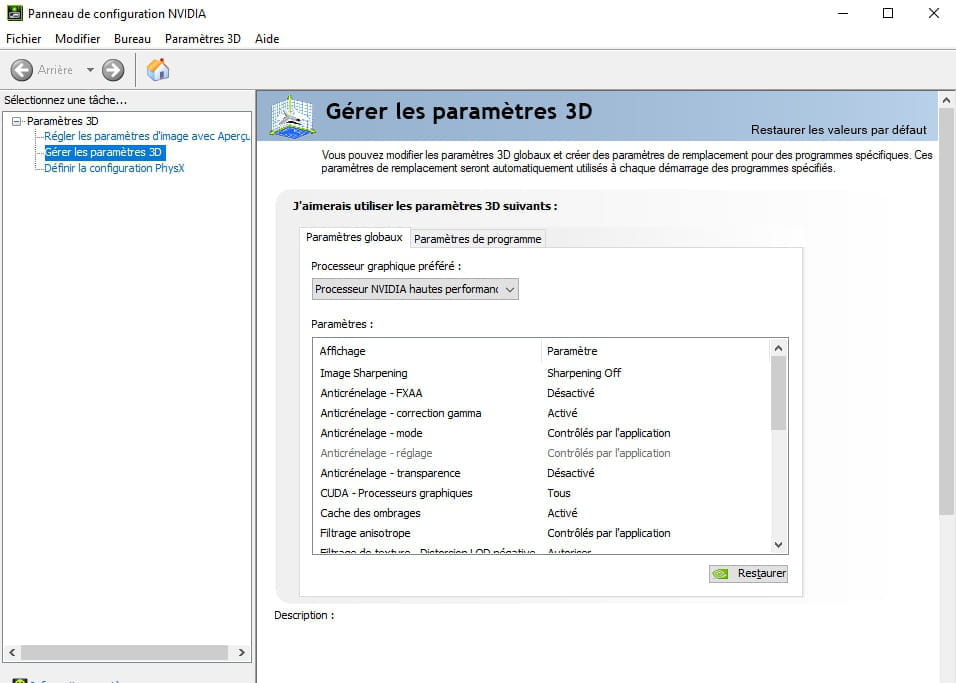Screen dimensions: 956x683
Task: Click the Affichage column header
Action: pyautogui.click(x=427, y=351)
